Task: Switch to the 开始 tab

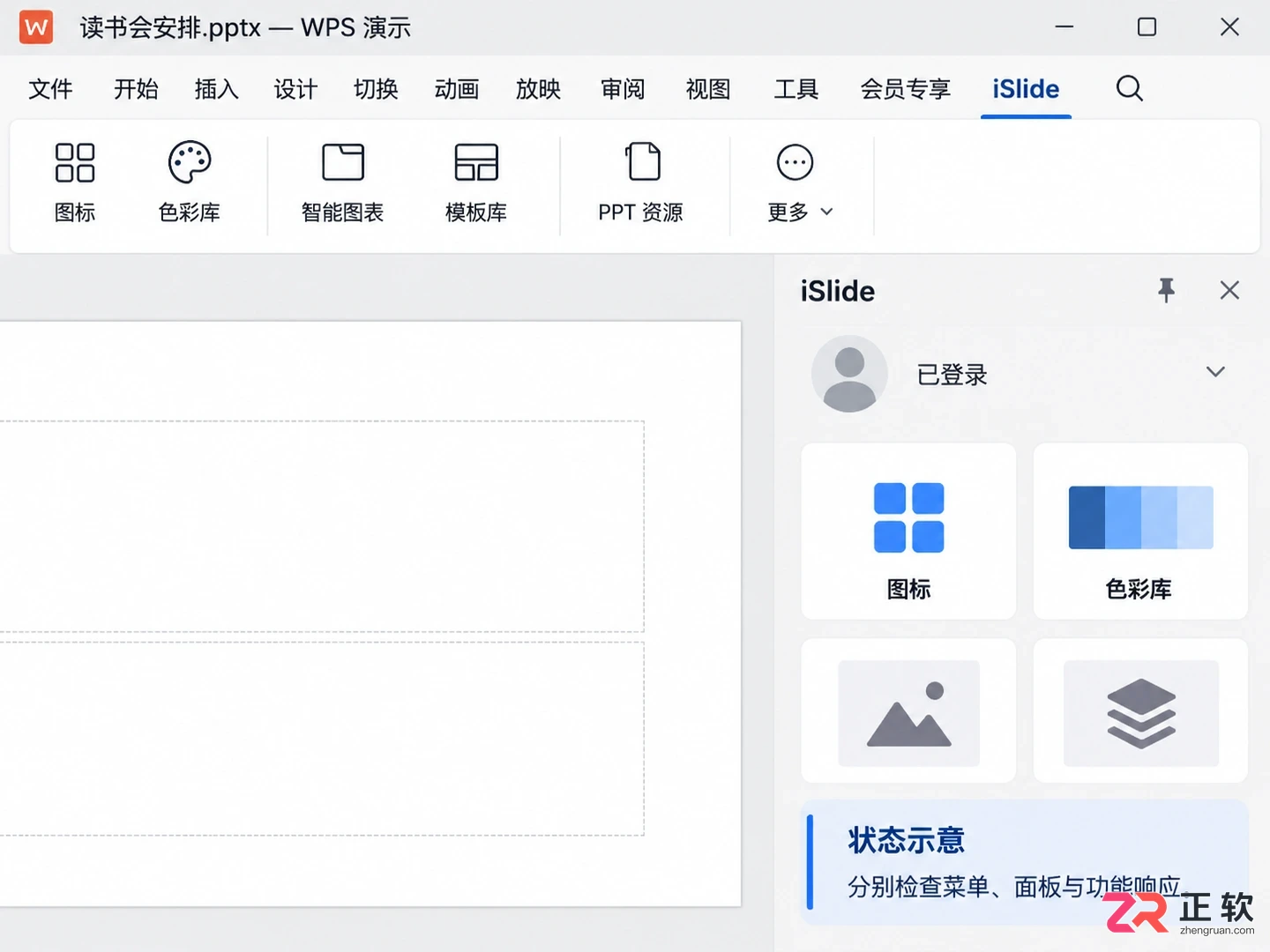Action: [136, 89]
